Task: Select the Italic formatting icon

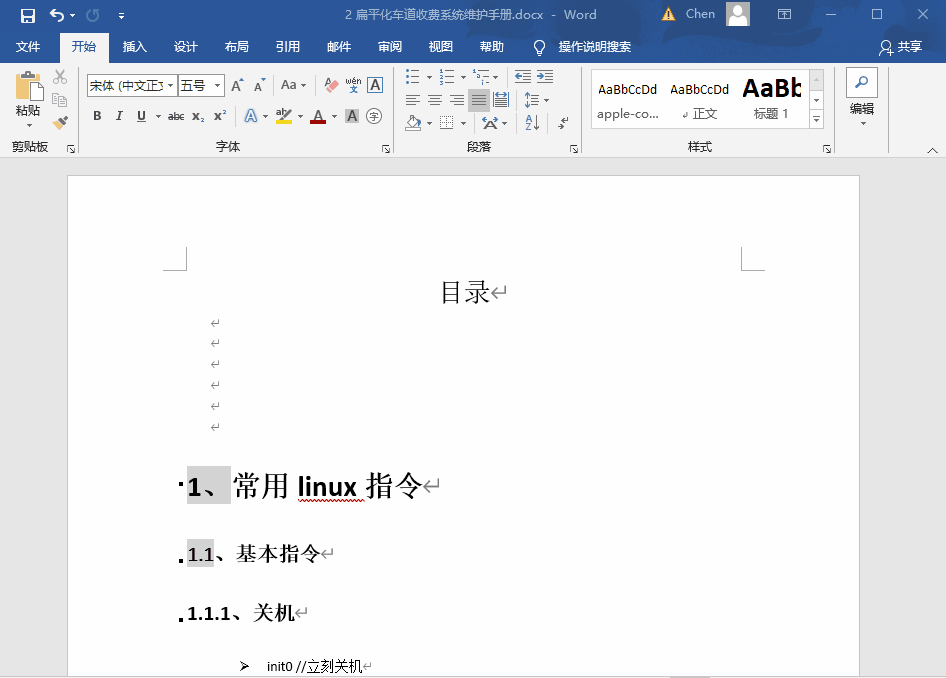Action: [119, 115]
